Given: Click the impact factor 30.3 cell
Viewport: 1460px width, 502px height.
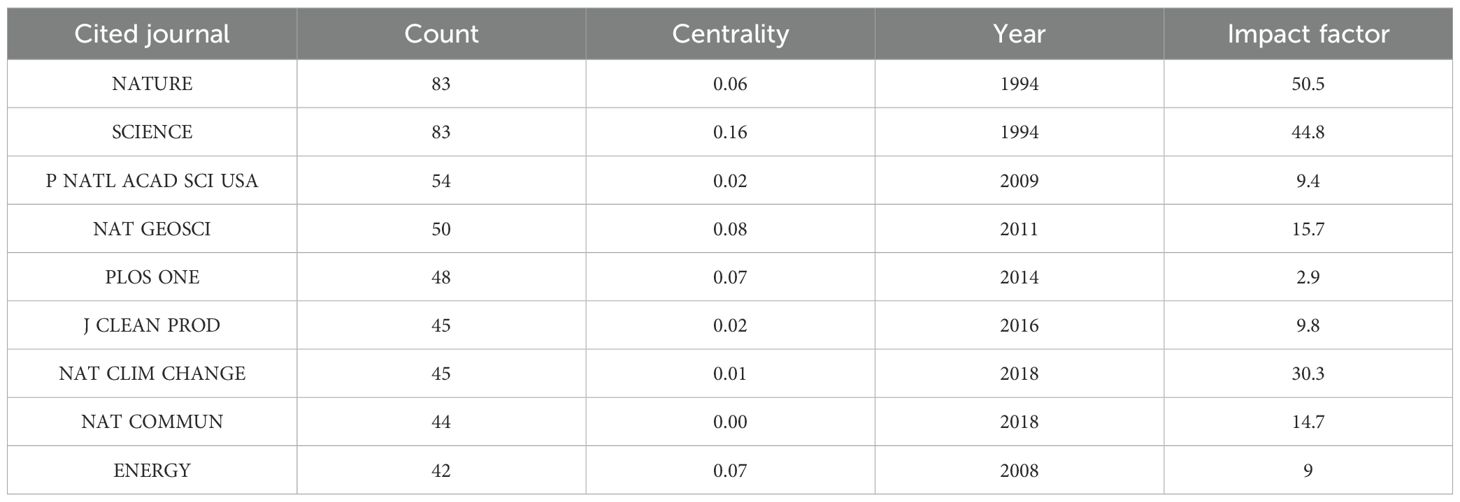Looking at the screenshot, I should click(x=1308, y=373).
